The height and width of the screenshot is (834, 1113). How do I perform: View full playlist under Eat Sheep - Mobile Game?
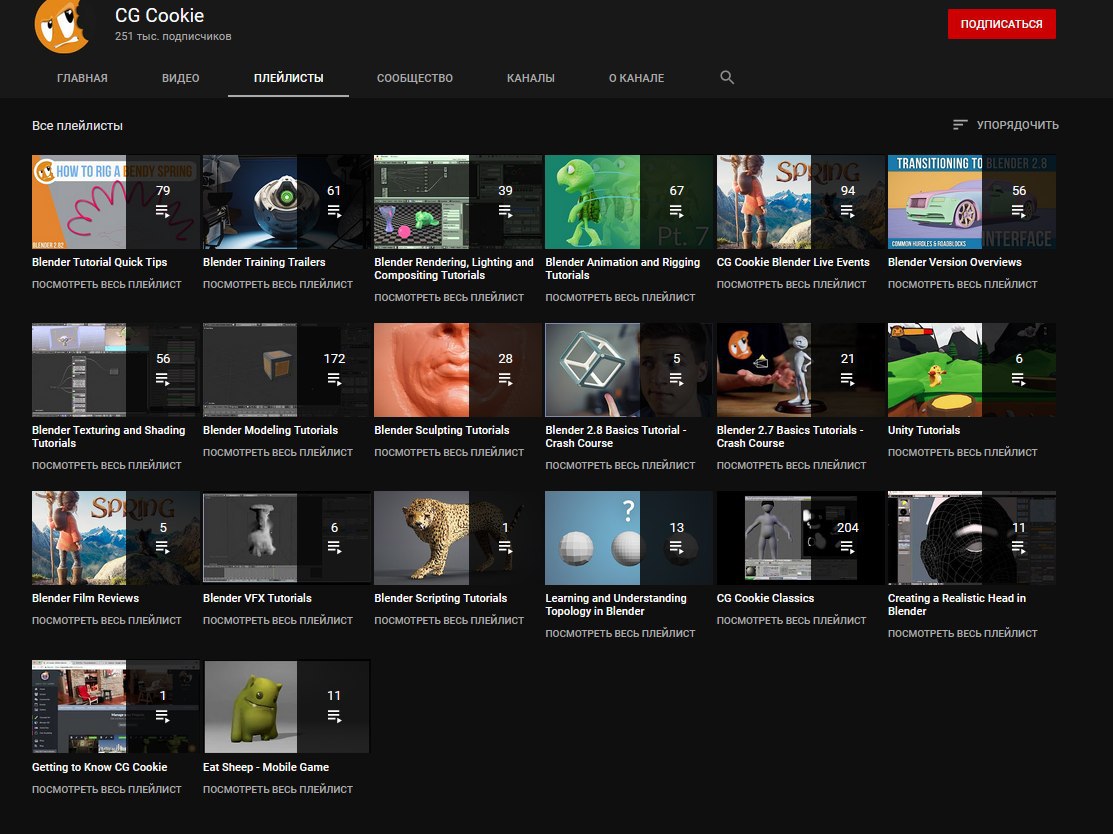coord(278,790)
